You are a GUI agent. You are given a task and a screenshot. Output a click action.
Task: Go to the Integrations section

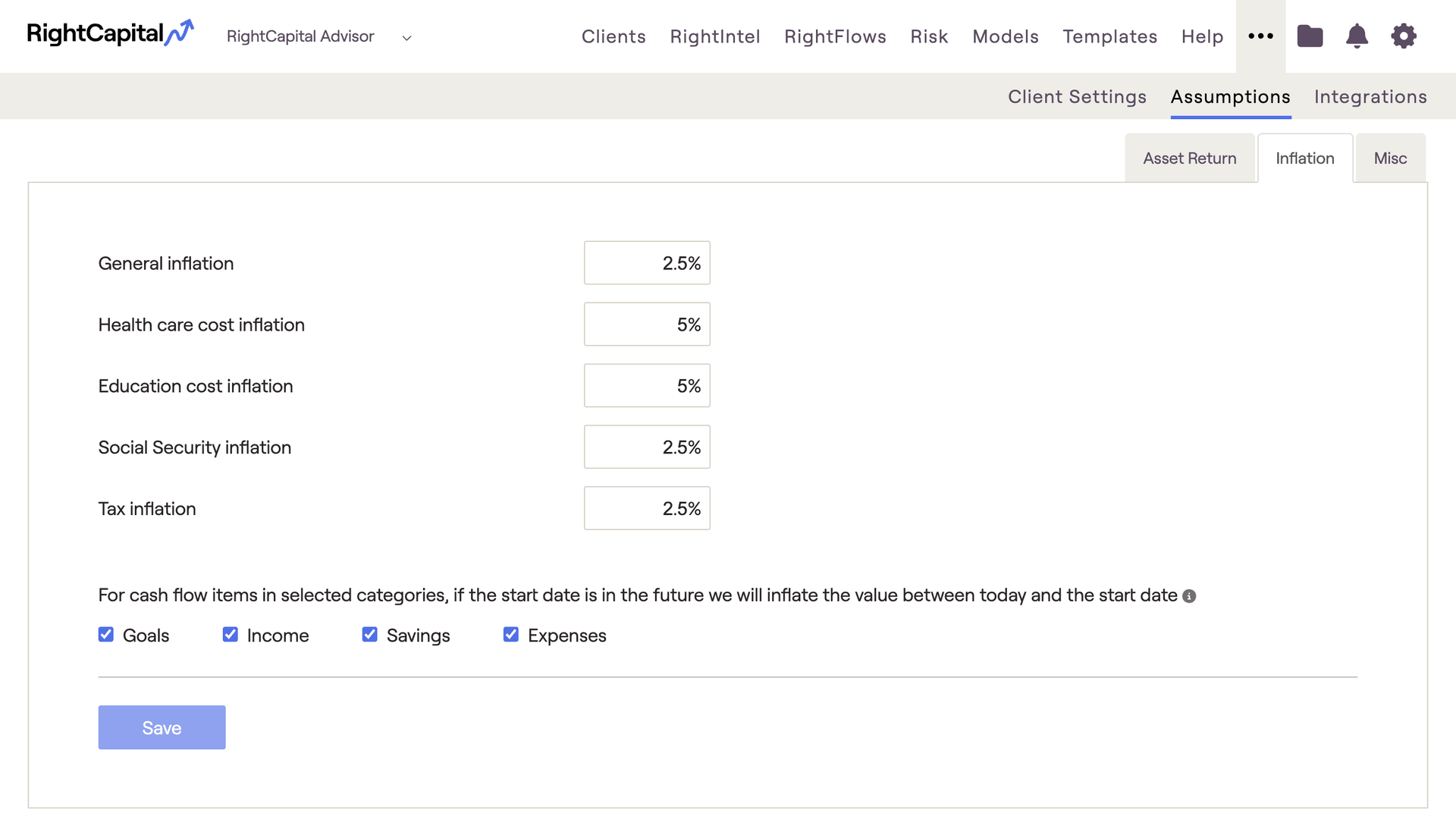coord(1370,97)
